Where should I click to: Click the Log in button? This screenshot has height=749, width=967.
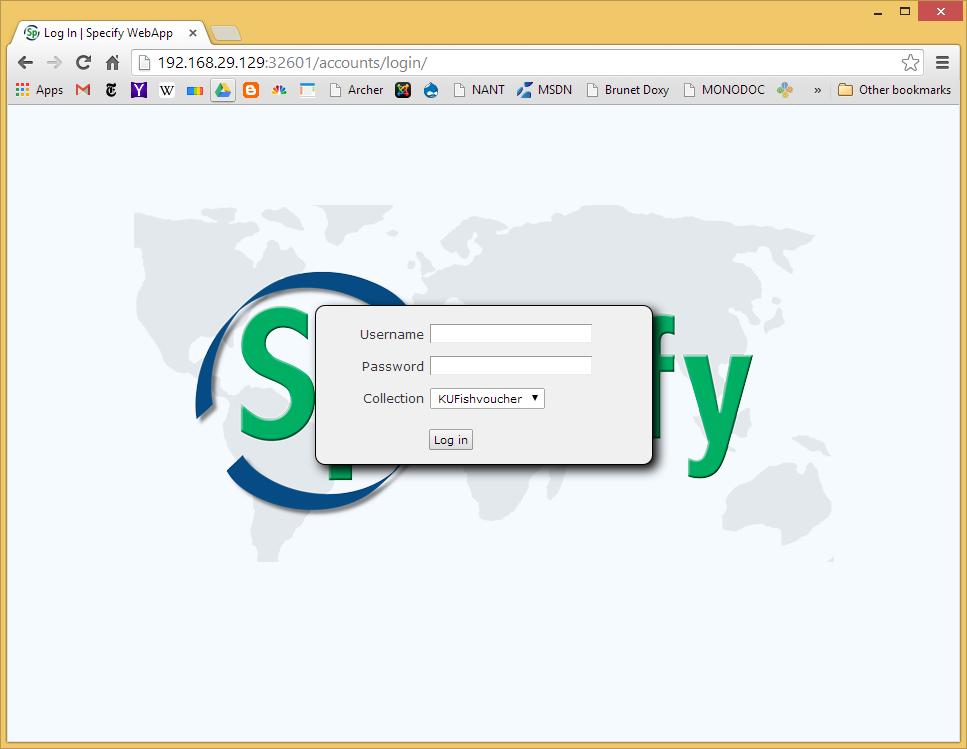point(451,440)
